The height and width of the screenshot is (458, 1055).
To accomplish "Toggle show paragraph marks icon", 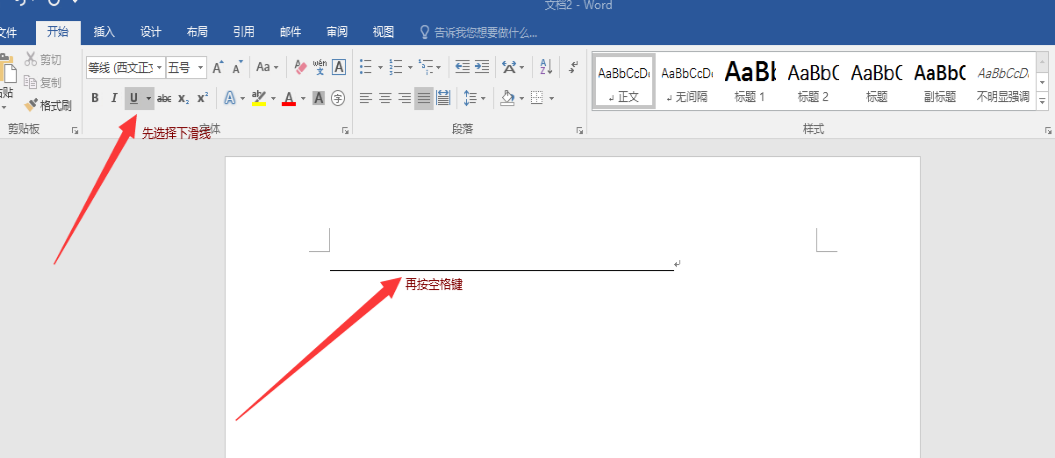I will (x=573, y=67).
